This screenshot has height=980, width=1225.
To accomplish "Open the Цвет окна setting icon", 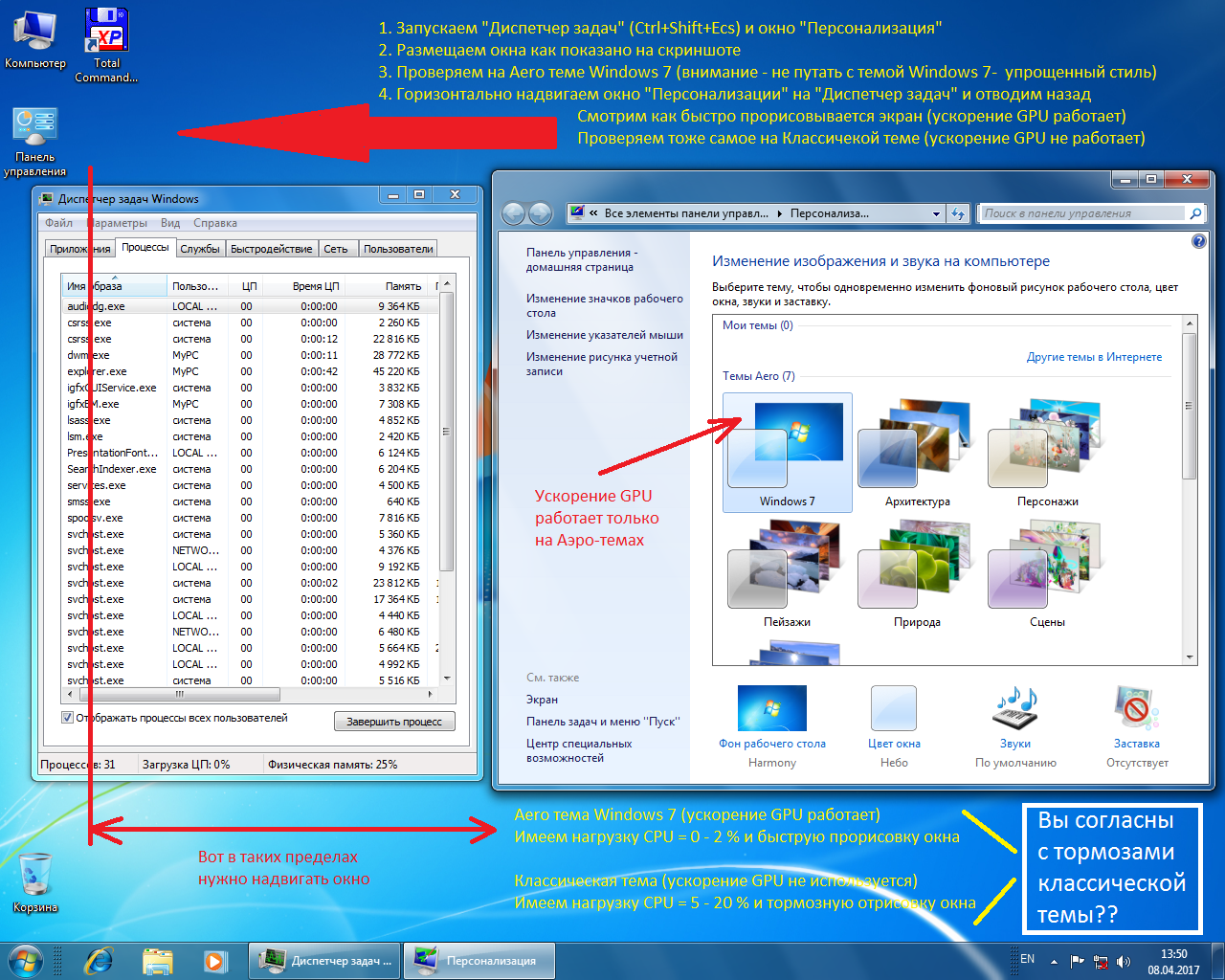I will click(894, 709).
